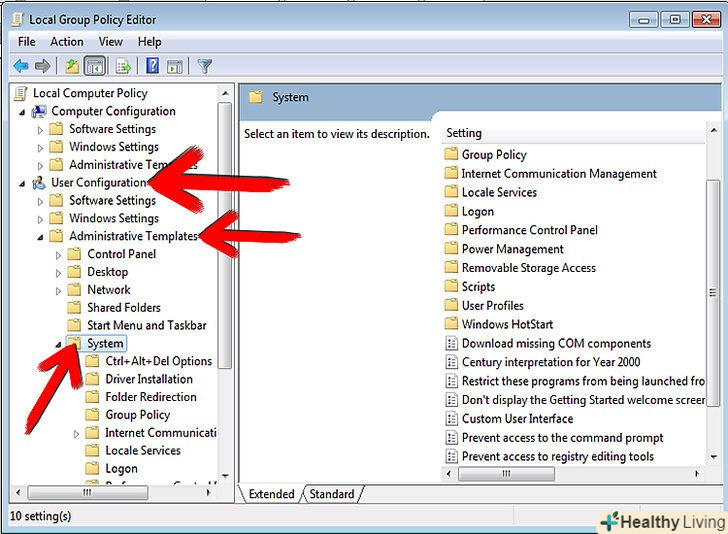The image size is (728, 534).
Task: Switch to the Standard tab
Action: [332, 494]
